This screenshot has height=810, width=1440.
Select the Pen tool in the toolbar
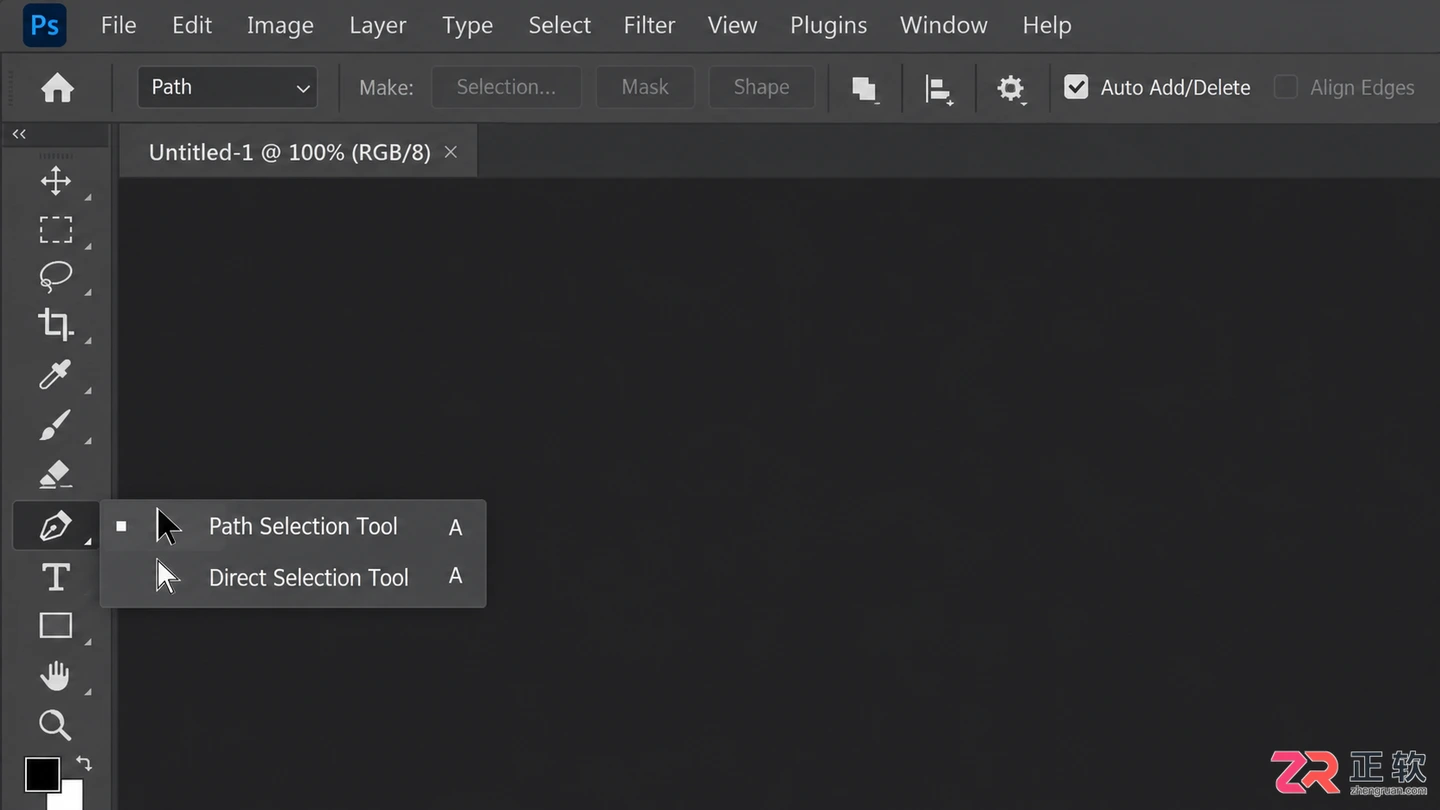pyautogui.click(x=55, y=526)
